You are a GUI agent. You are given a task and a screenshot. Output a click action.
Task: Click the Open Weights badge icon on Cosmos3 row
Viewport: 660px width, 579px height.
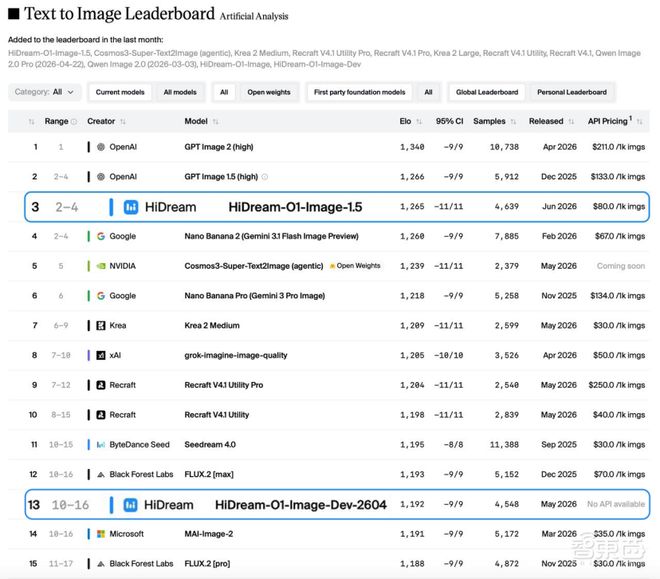click(332, 266)
